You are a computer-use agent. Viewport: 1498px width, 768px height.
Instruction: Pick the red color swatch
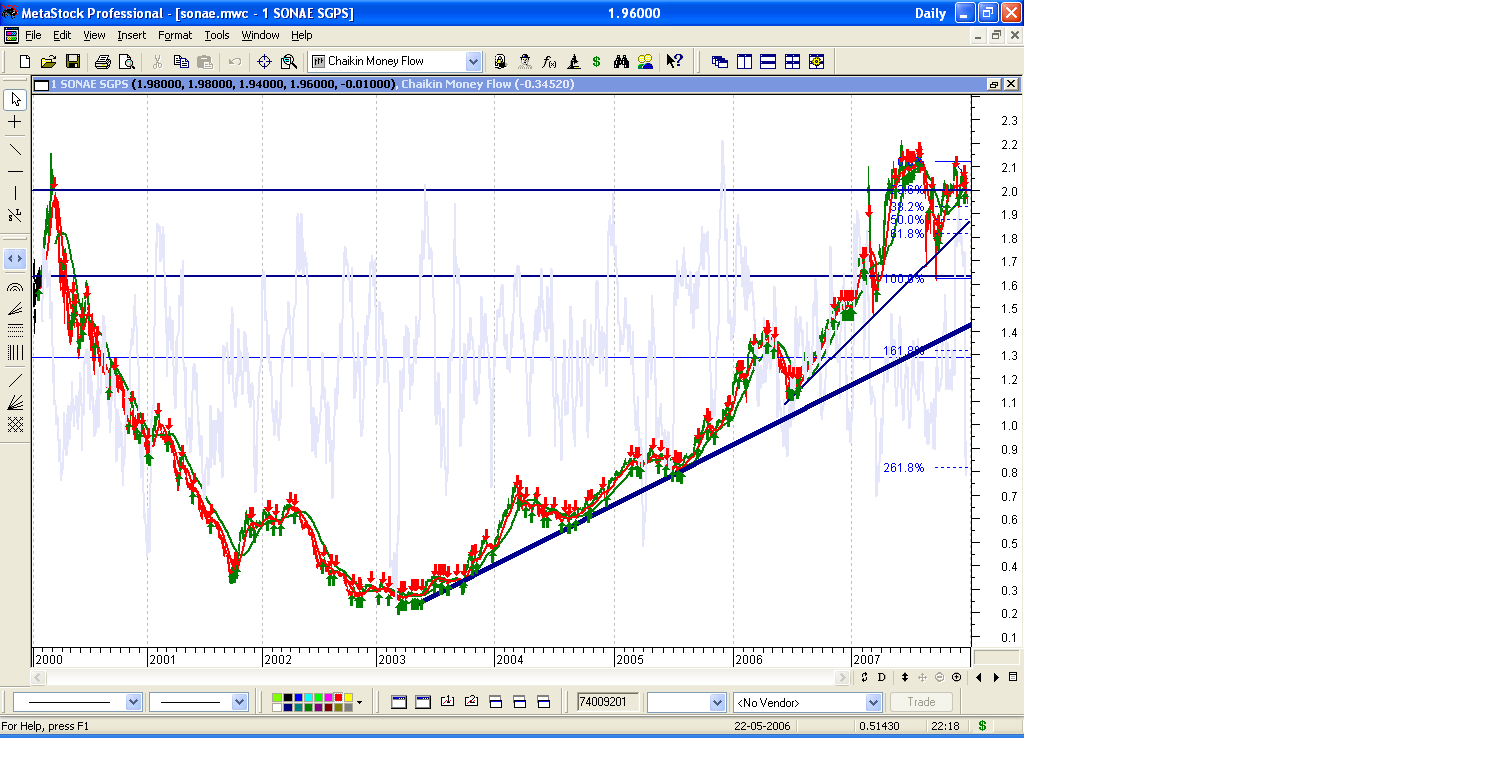338,697
